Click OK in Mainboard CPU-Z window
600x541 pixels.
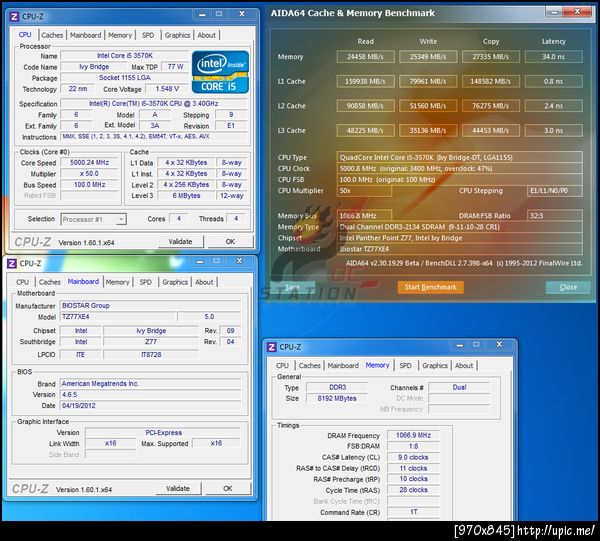(228, 489)
